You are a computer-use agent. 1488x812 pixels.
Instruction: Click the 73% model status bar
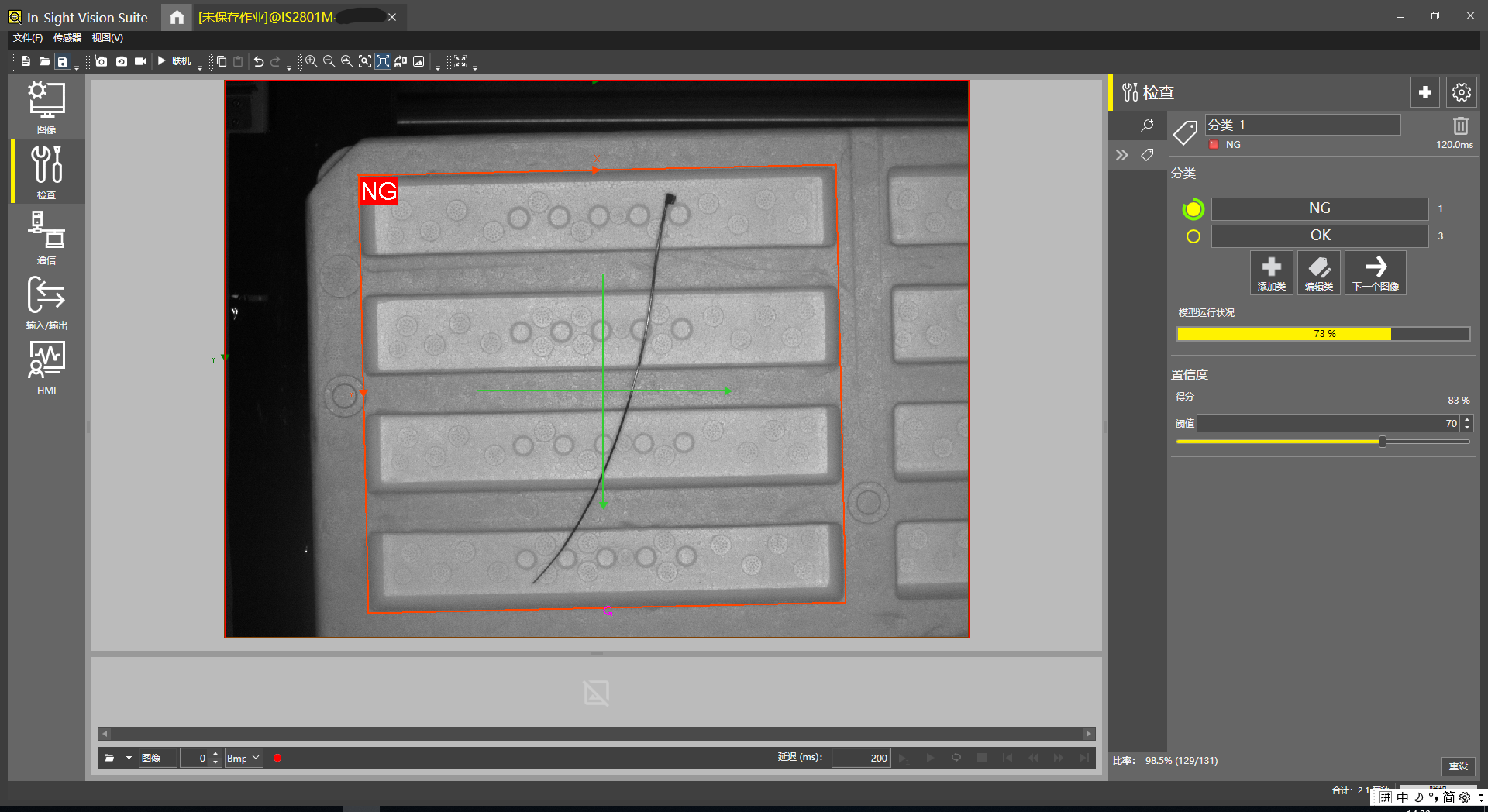point(1323,334)
